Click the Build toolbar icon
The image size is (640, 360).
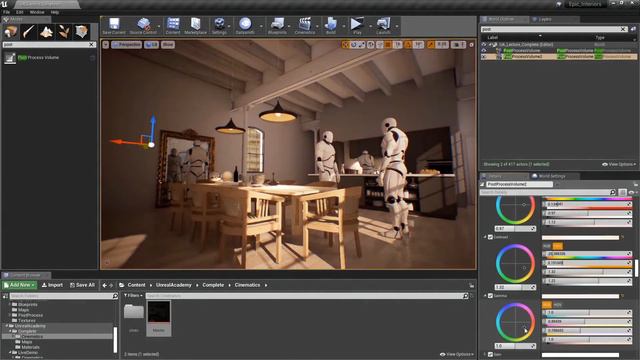pyautogui.click(x=331, y=26)
